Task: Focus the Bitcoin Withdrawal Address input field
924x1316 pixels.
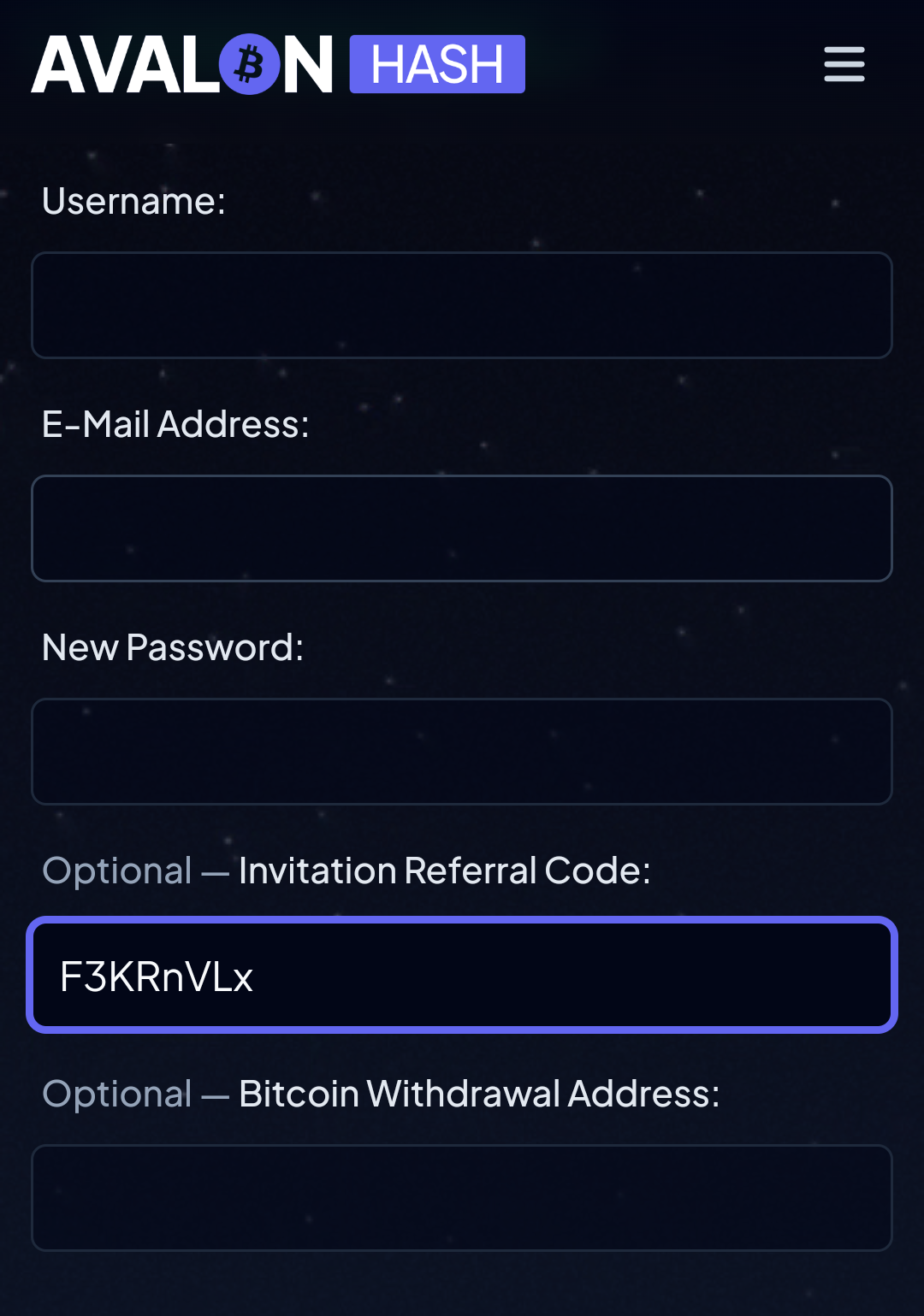Action: click(462, 1198)
